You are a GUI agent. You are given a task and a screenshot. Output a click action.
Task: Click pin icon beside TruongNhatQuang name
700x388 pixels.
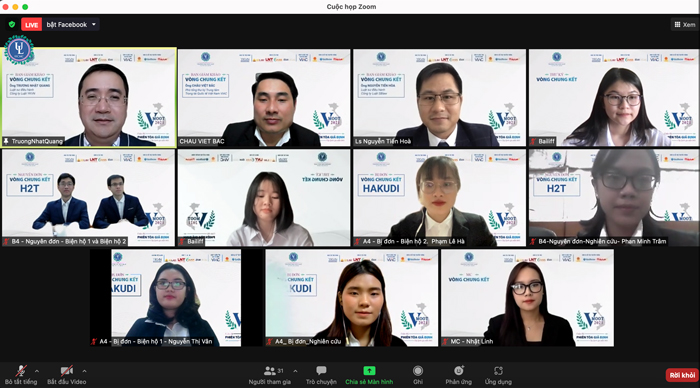pyautogui.click(x=6, y=141)
